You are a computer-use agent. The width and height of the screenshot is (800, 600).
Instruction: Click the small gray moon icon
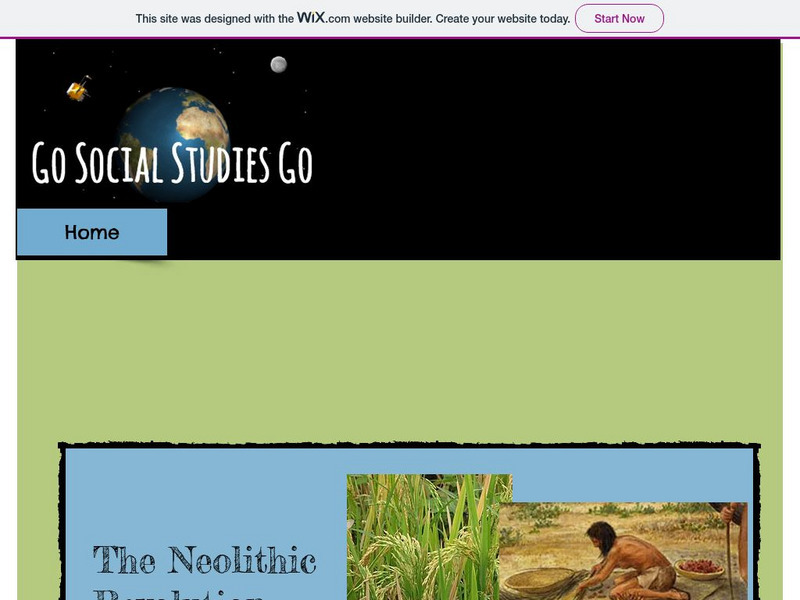click(278, 64)
